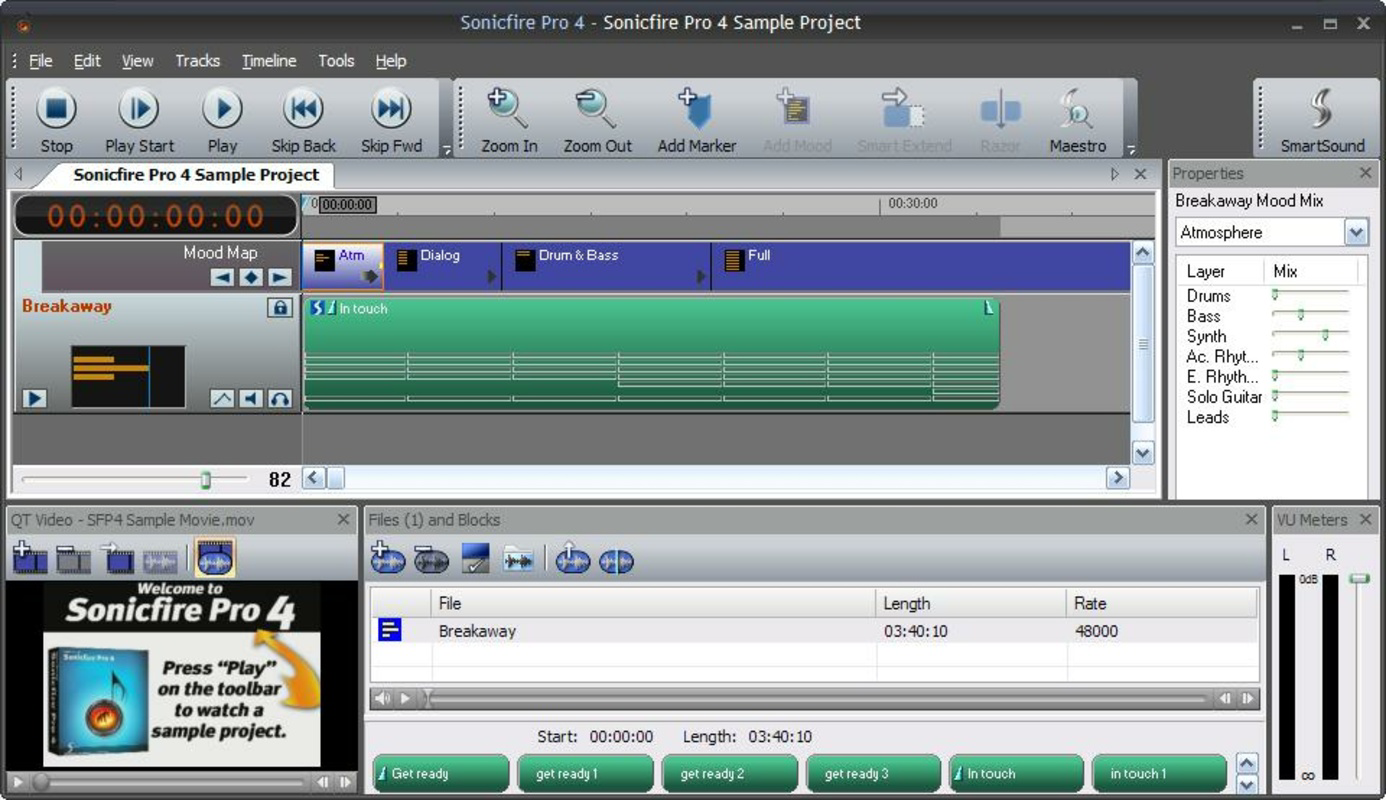
Task: Select the Dialog mood block
Action: click(x=442, y=266)
